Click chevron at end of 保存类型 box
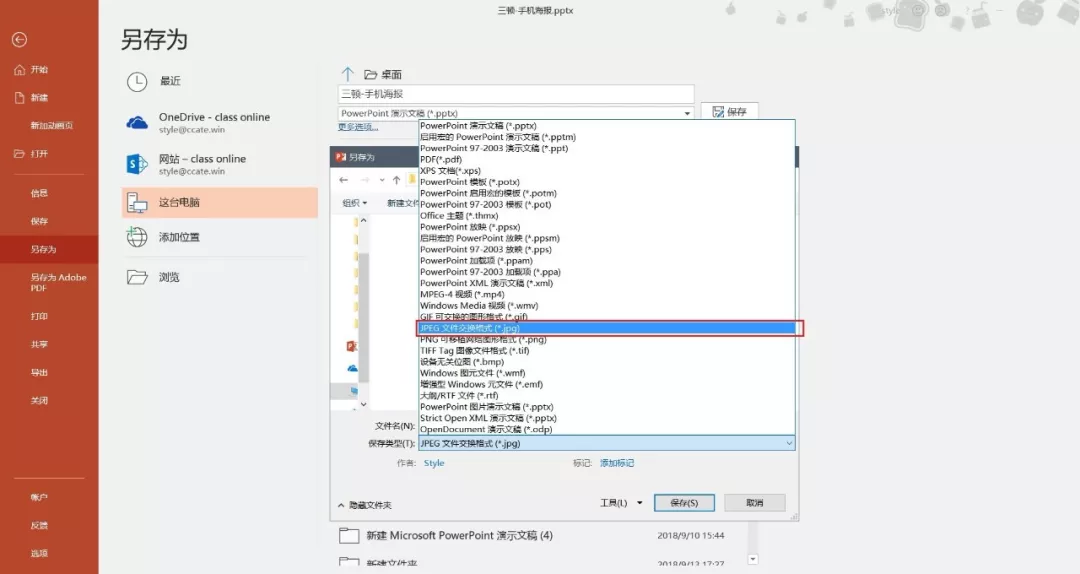This screenshot has height=574, width=1080. coord(789,443)
